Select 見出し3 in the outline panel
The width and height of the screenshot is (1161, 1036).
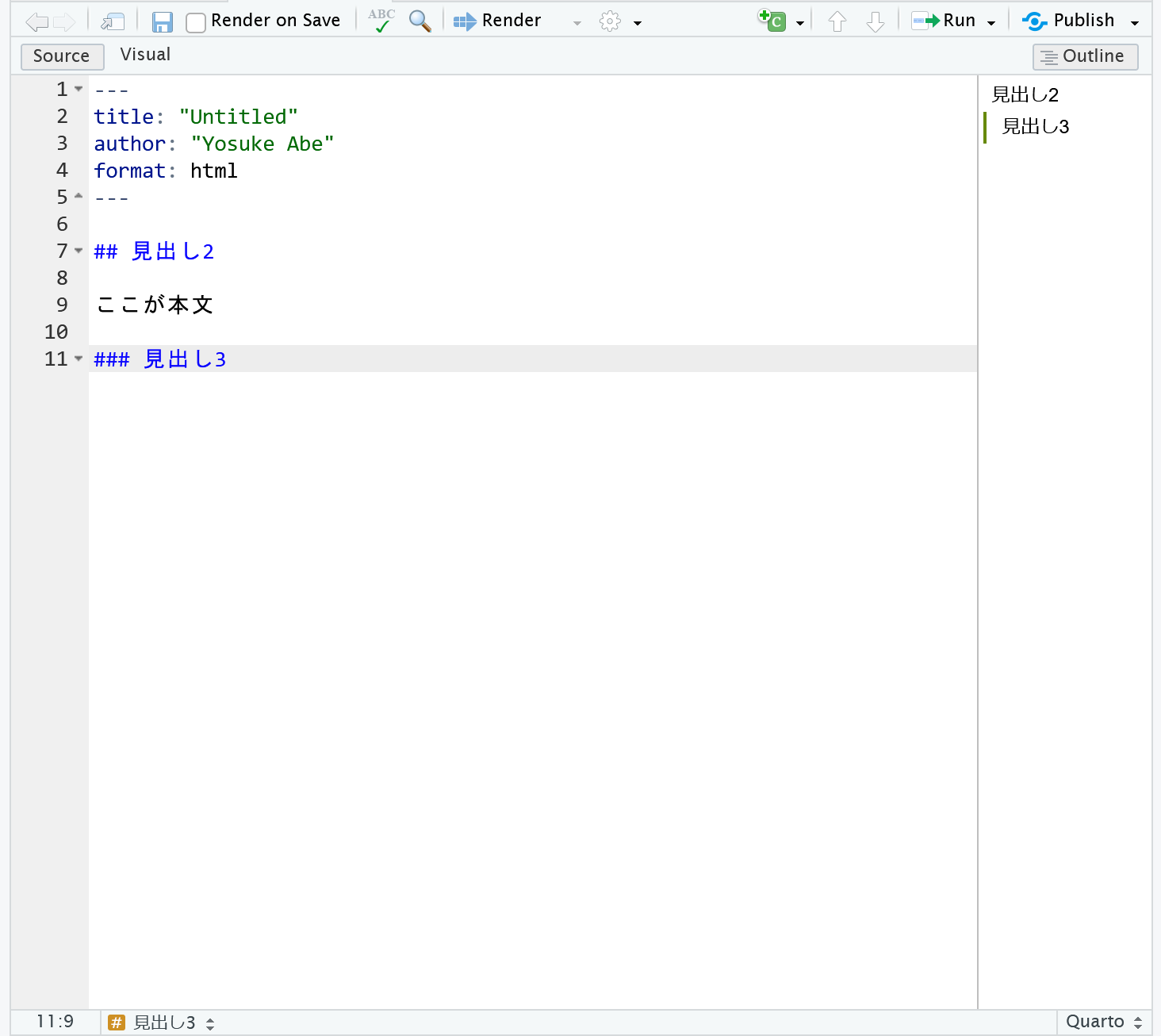[1036, 127]
